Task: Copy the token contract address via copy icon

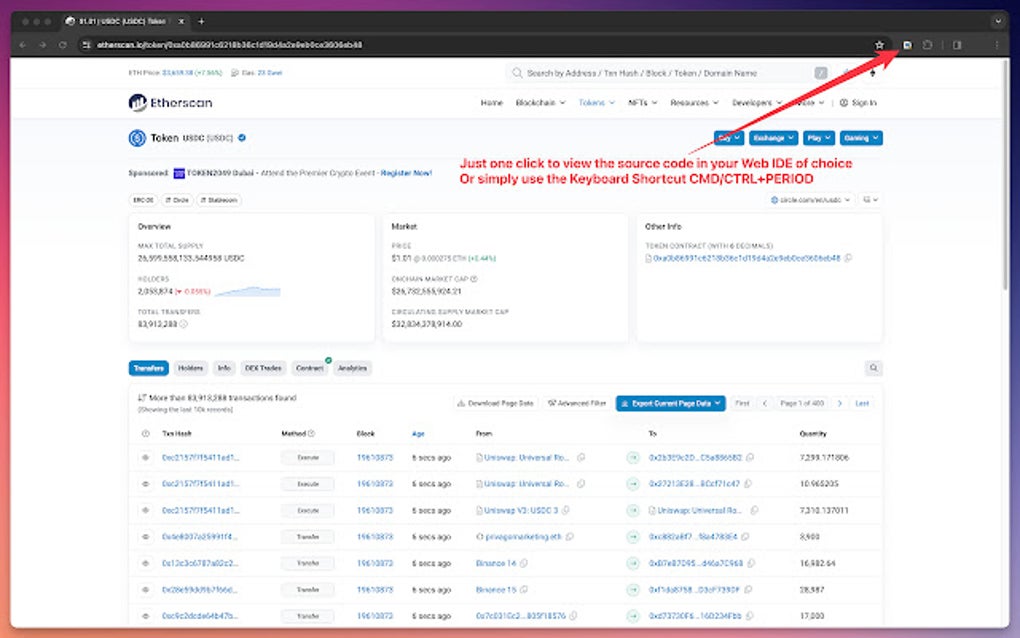Action: [848, 258]
